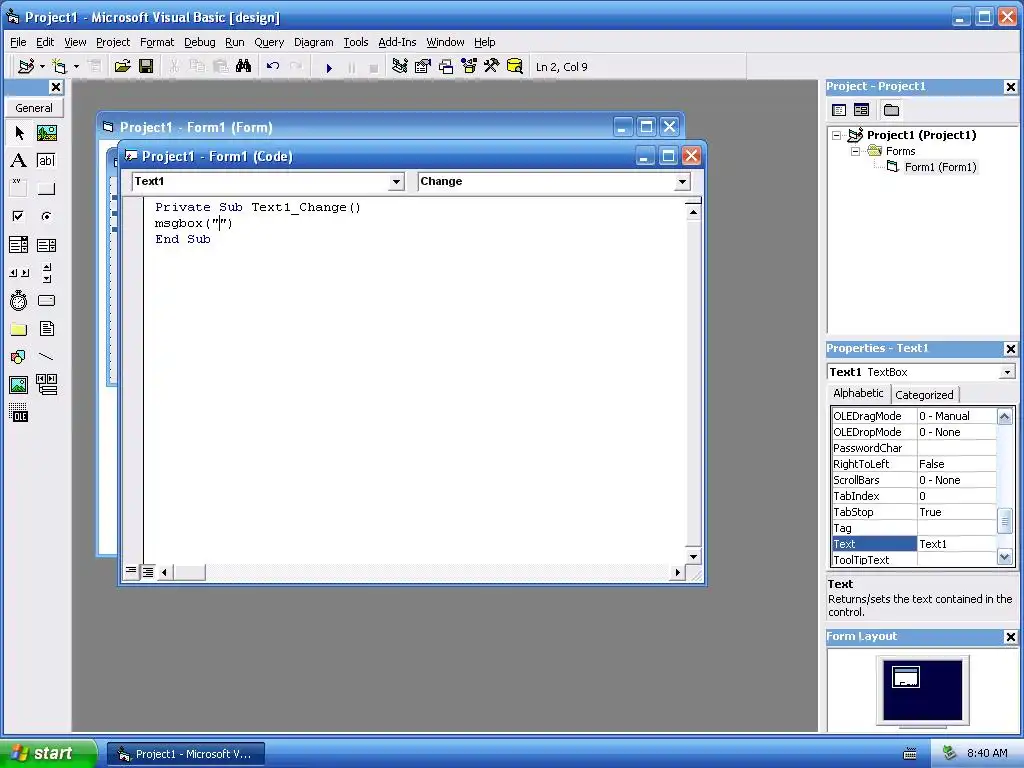
Task: Click the Properties list scroll down arrow
Action: click(x=1004, y=557)
